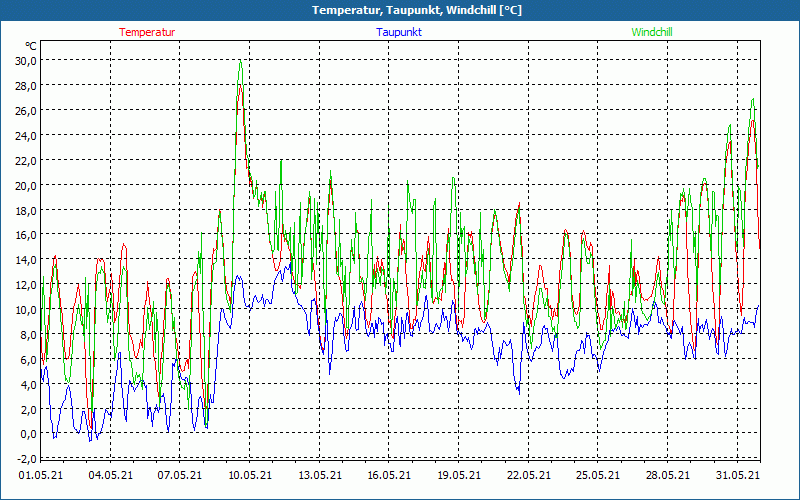Viewport: 800px width, 500px height.
Task: Select the 19.05.21 date label
Action: (458, 476)
